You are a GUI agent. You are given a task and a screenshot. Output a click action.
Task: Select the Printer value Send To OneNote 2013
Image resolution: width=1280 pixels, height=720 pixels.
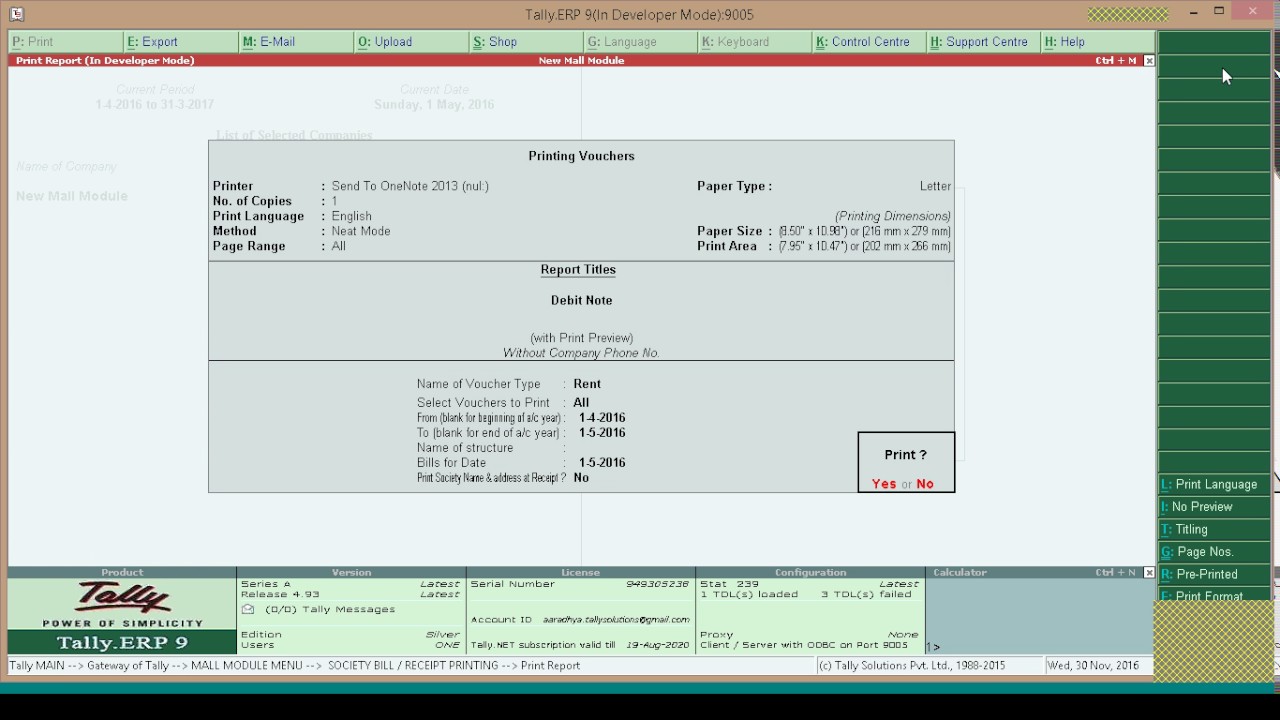pos(410,186)
